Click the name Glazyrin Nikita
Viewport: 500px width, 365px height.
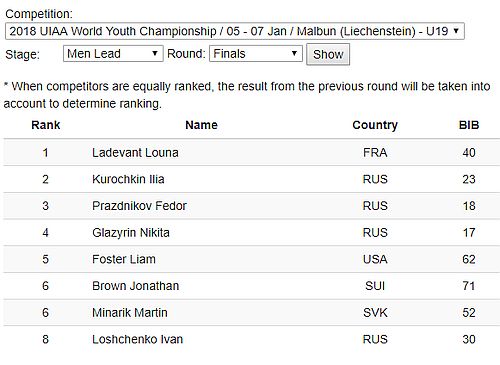tap(131, 233)
